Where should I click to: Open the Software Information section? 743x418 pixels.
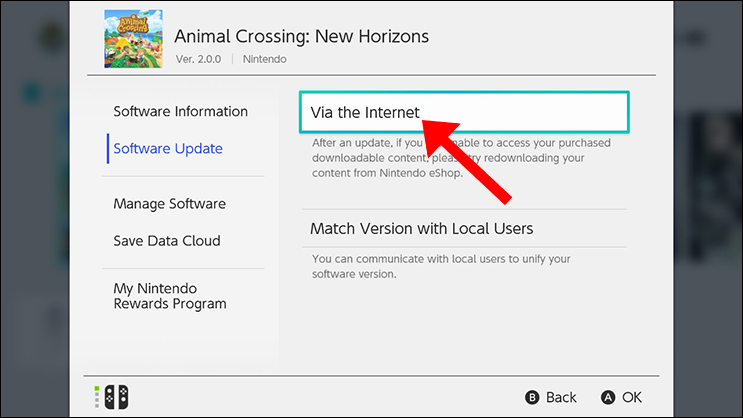coord(181,111)
